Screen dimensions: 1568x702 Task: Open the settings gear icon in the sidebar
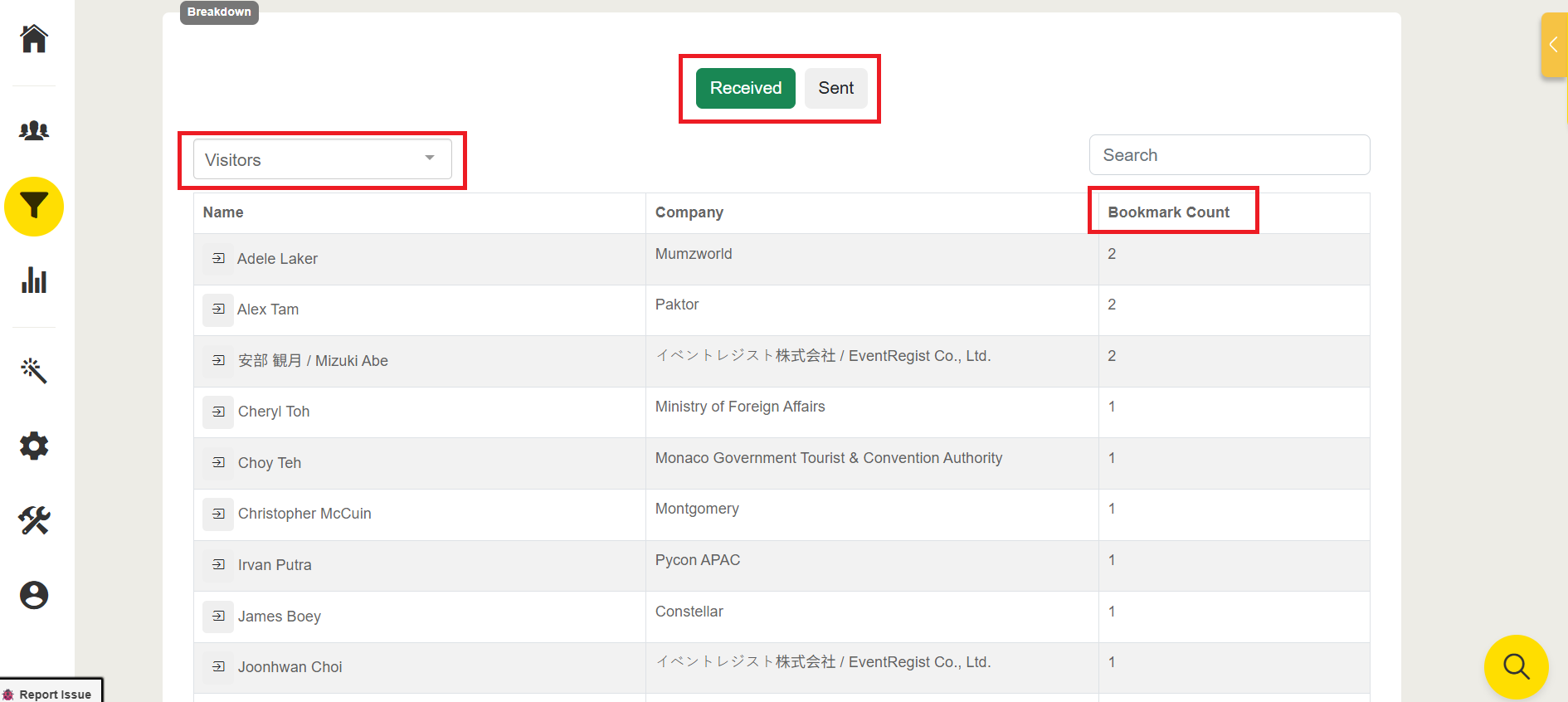34,446
